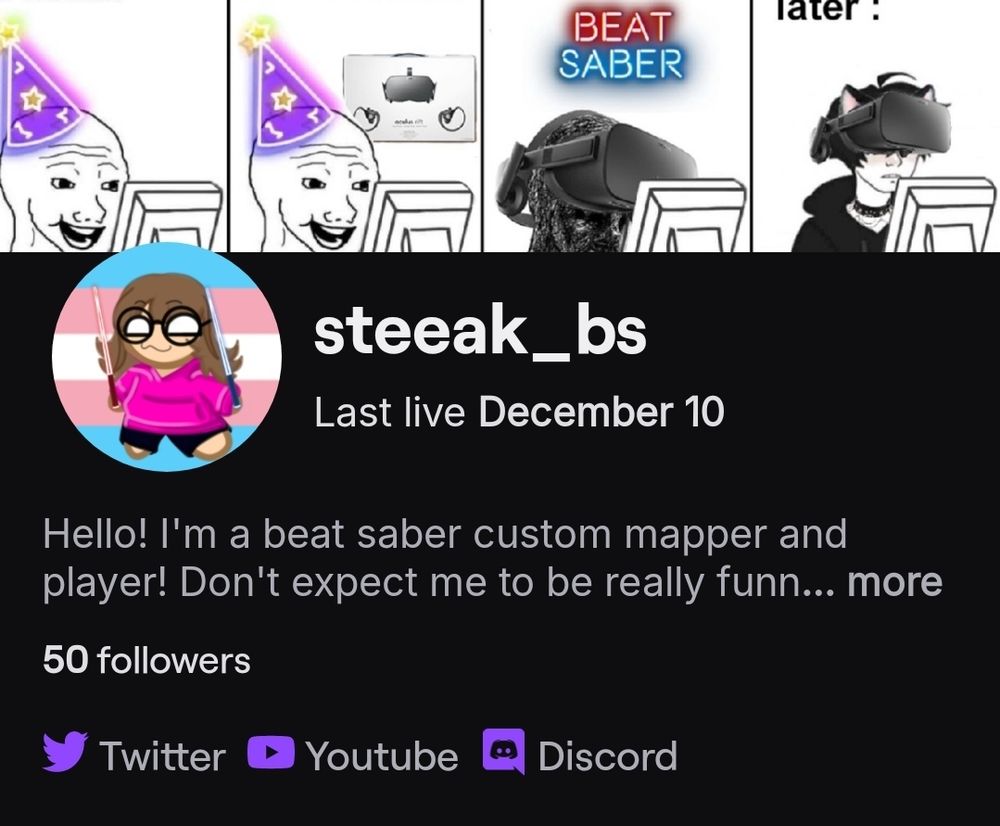Click the steeak_bs channel name
Image resolution: width=1000 pixels, height=826 pixels.
480,332
